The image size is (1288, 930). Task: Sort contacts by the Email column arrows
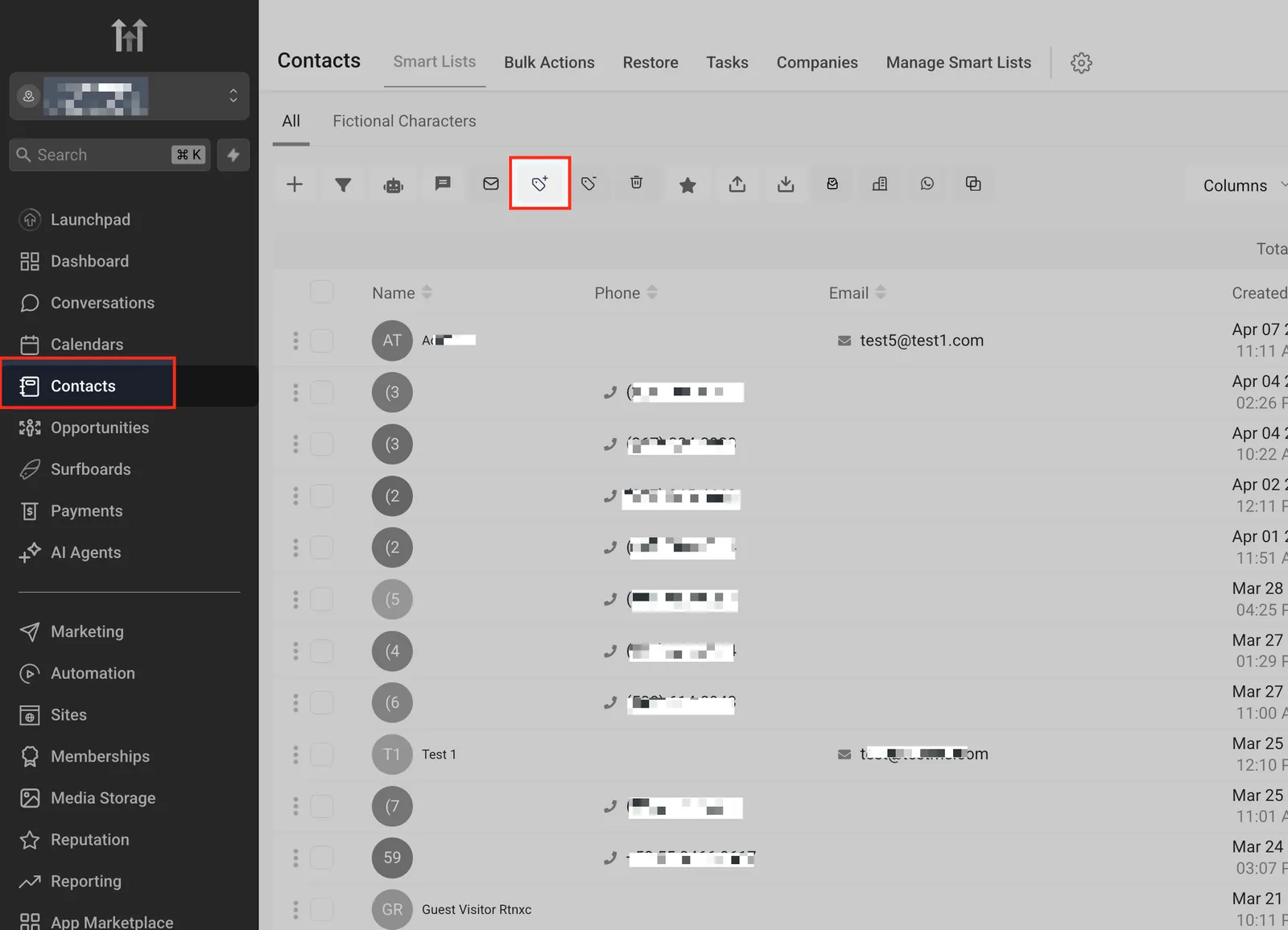881,292
